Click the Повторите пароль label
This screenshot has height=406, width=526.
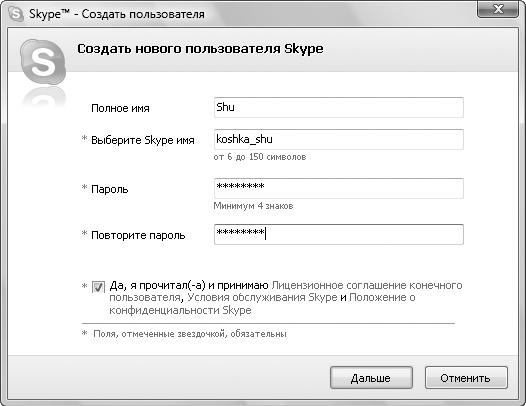(x=138, y=235)
